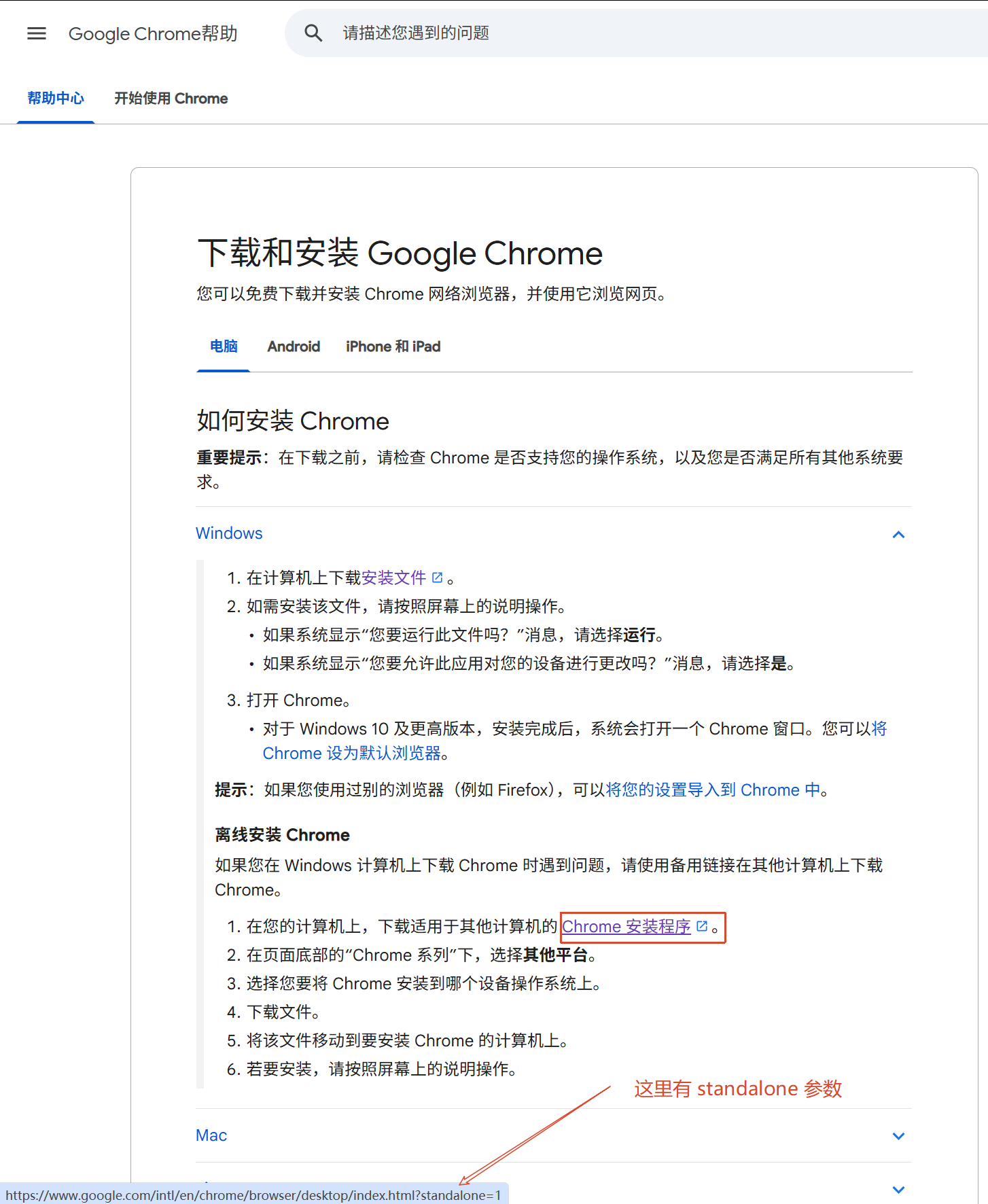The height and width of the screenshot is (1204, 988).
Task: Click the 离线安装 Chrome subheading
Action: [282, 834]
